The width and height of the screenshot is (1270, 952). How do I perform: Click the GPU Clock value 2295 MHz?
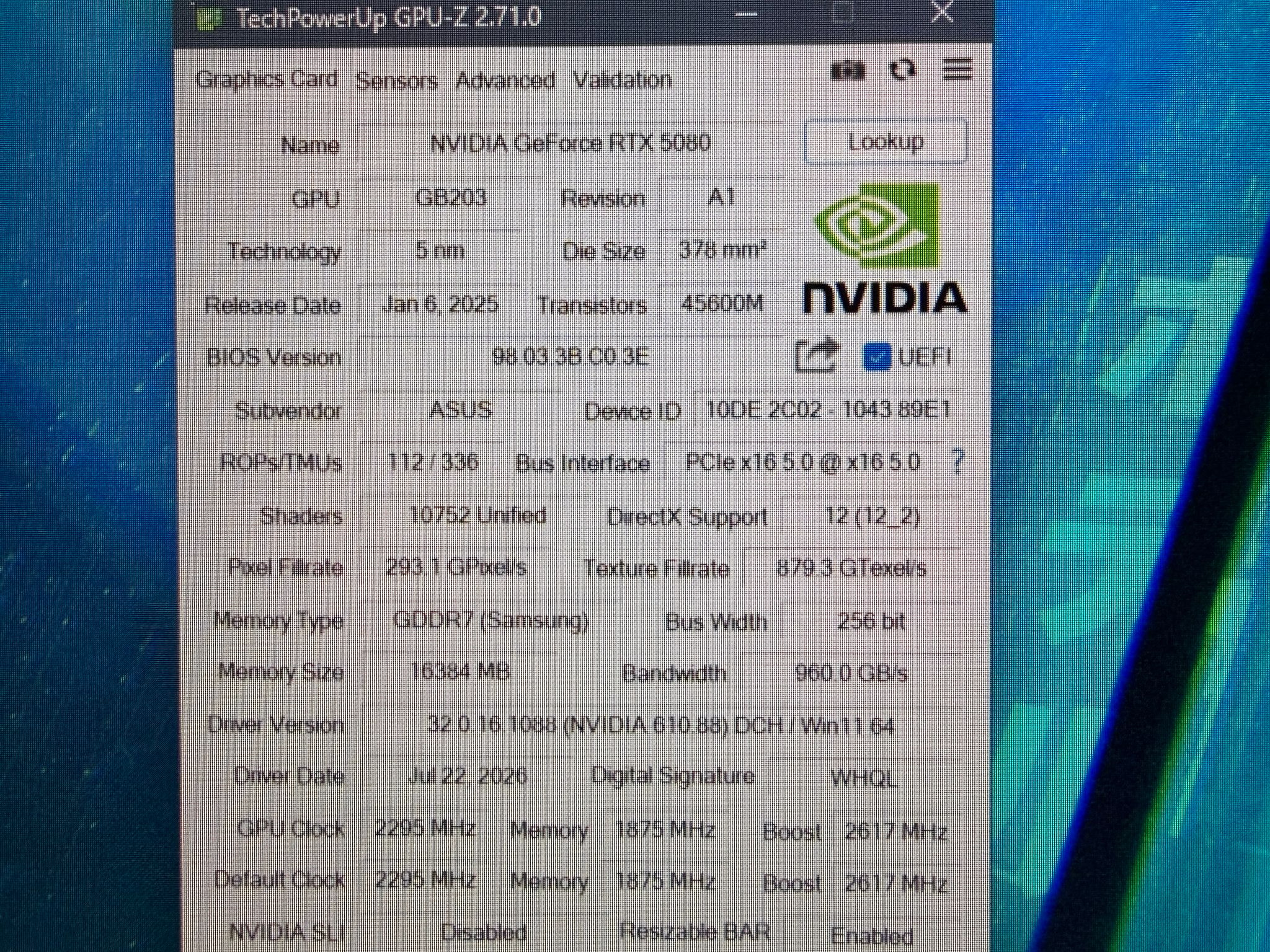(x=425, y=829)
